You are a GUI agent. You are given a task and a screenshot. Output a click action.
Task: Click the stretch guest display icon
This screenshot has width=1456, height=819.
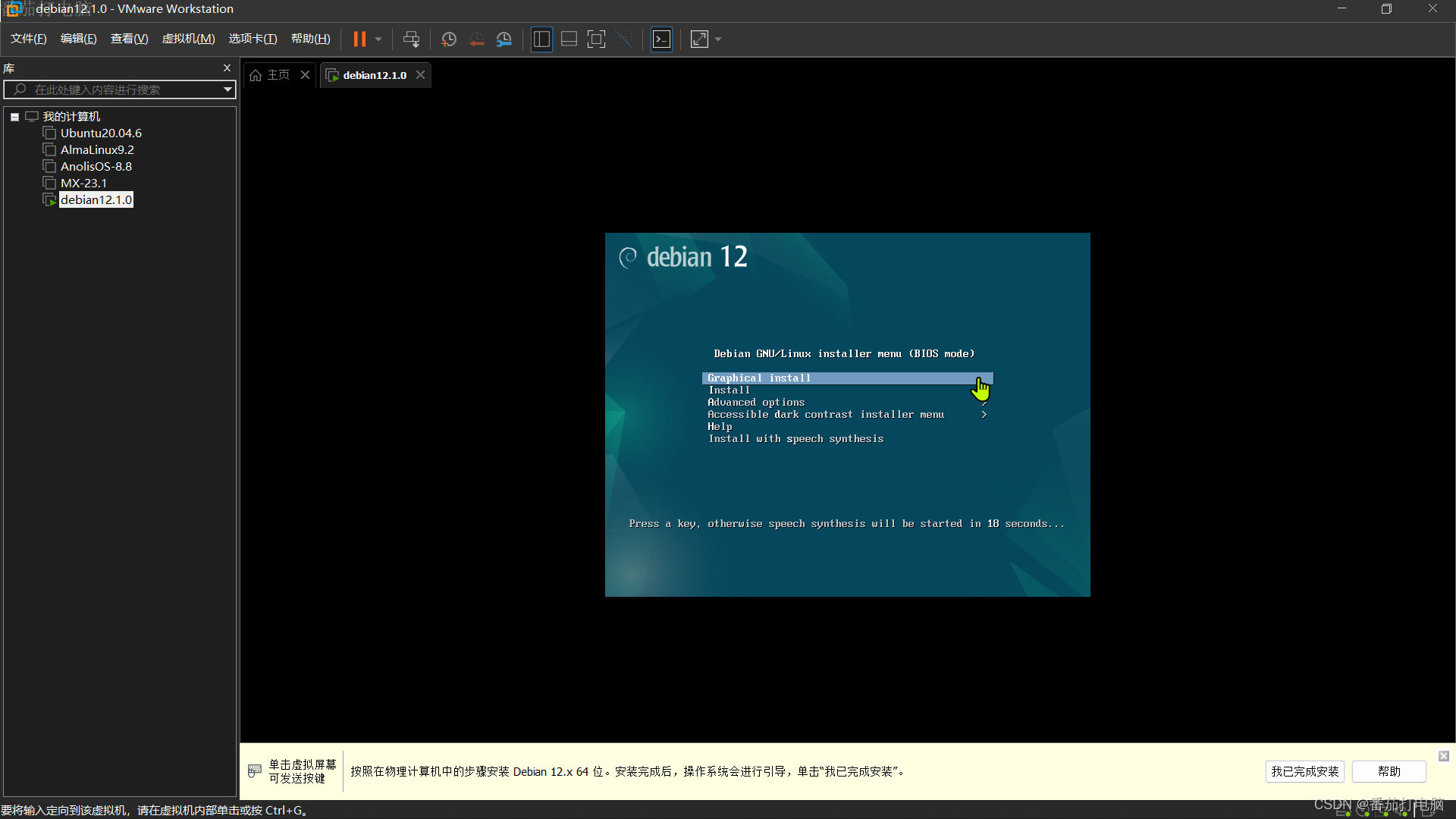[x=699, y=39]
